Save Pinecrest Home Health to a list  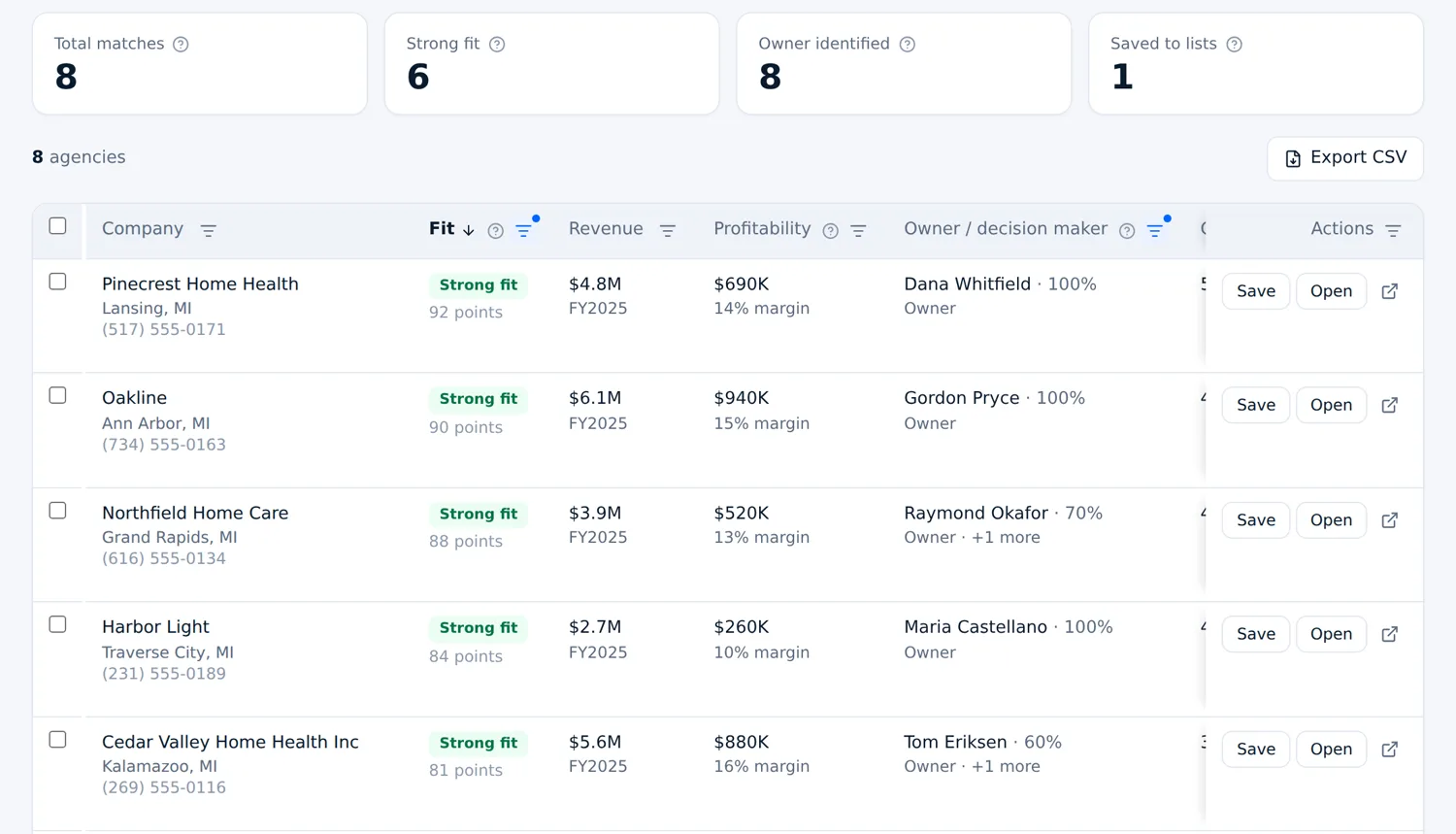click(1256, 291)
